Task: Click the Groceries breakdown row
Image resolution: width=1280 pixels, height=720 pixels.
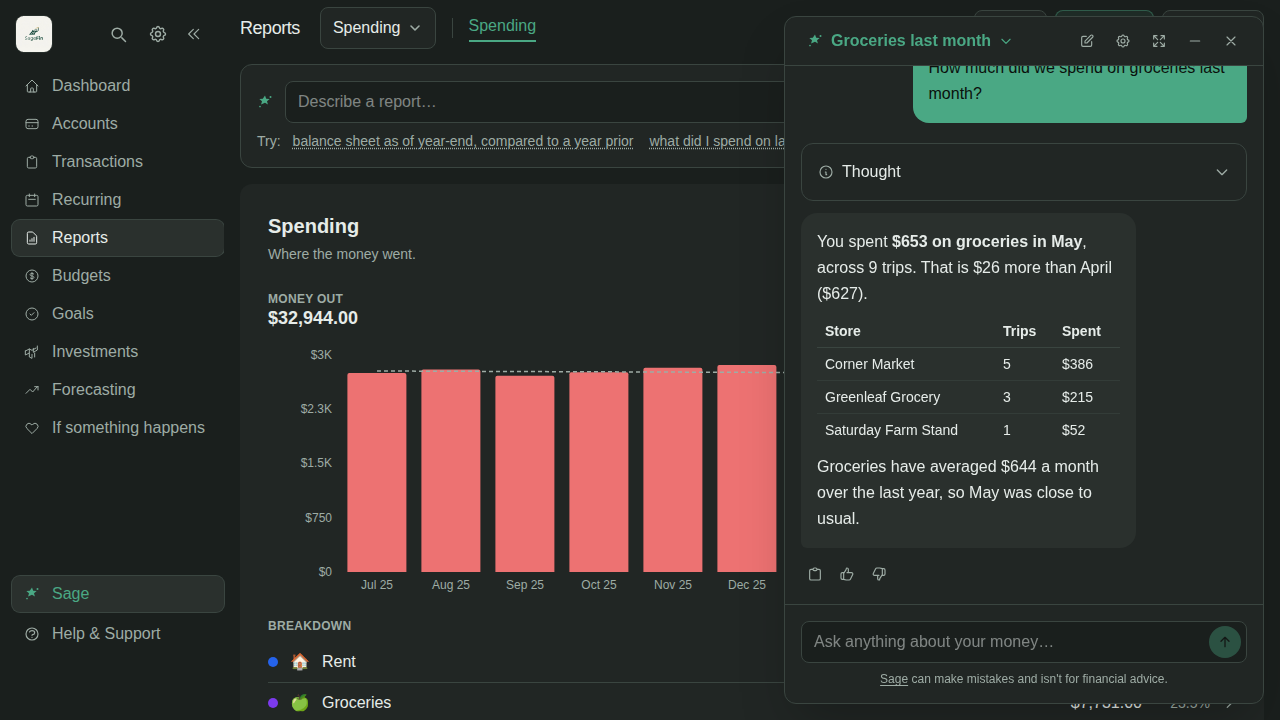Action: (x=526, y=703)
